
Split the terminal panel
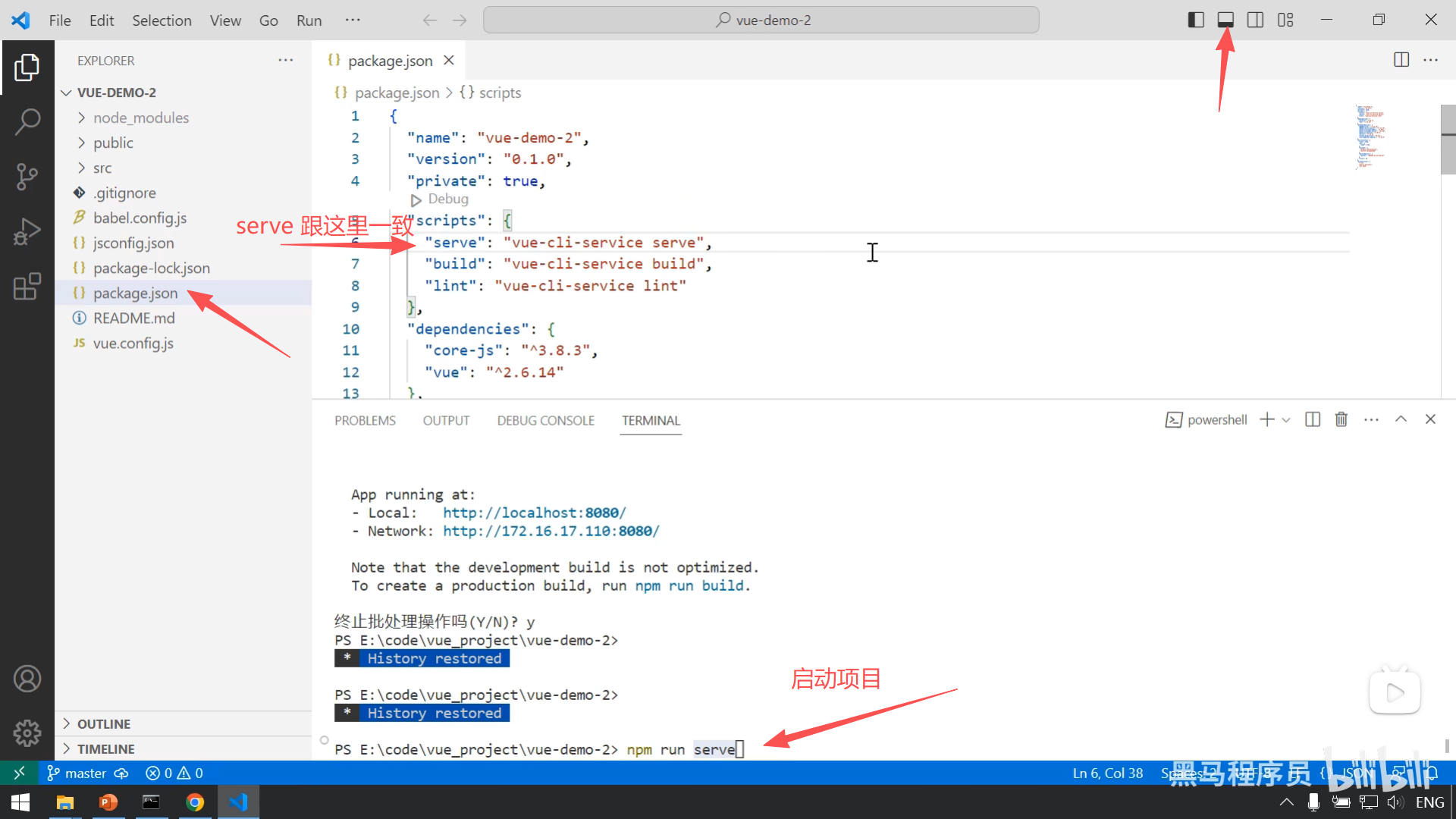click(1313, 419)
